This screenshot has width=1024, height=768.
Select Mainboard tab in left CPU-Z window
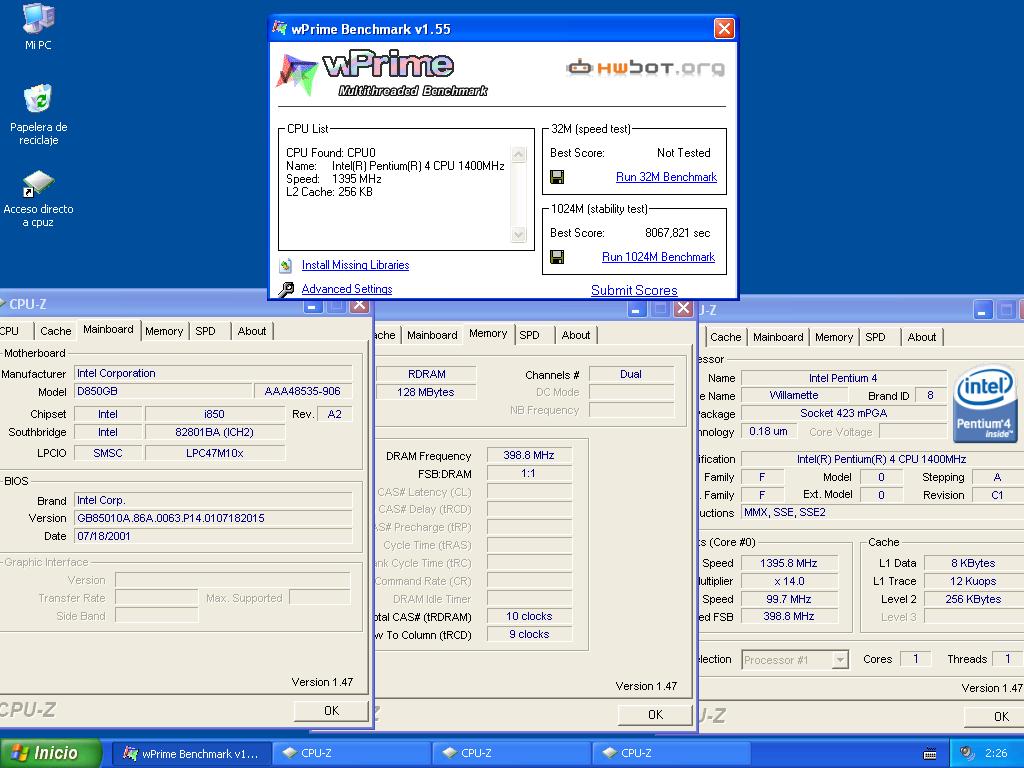pos(108,330)
